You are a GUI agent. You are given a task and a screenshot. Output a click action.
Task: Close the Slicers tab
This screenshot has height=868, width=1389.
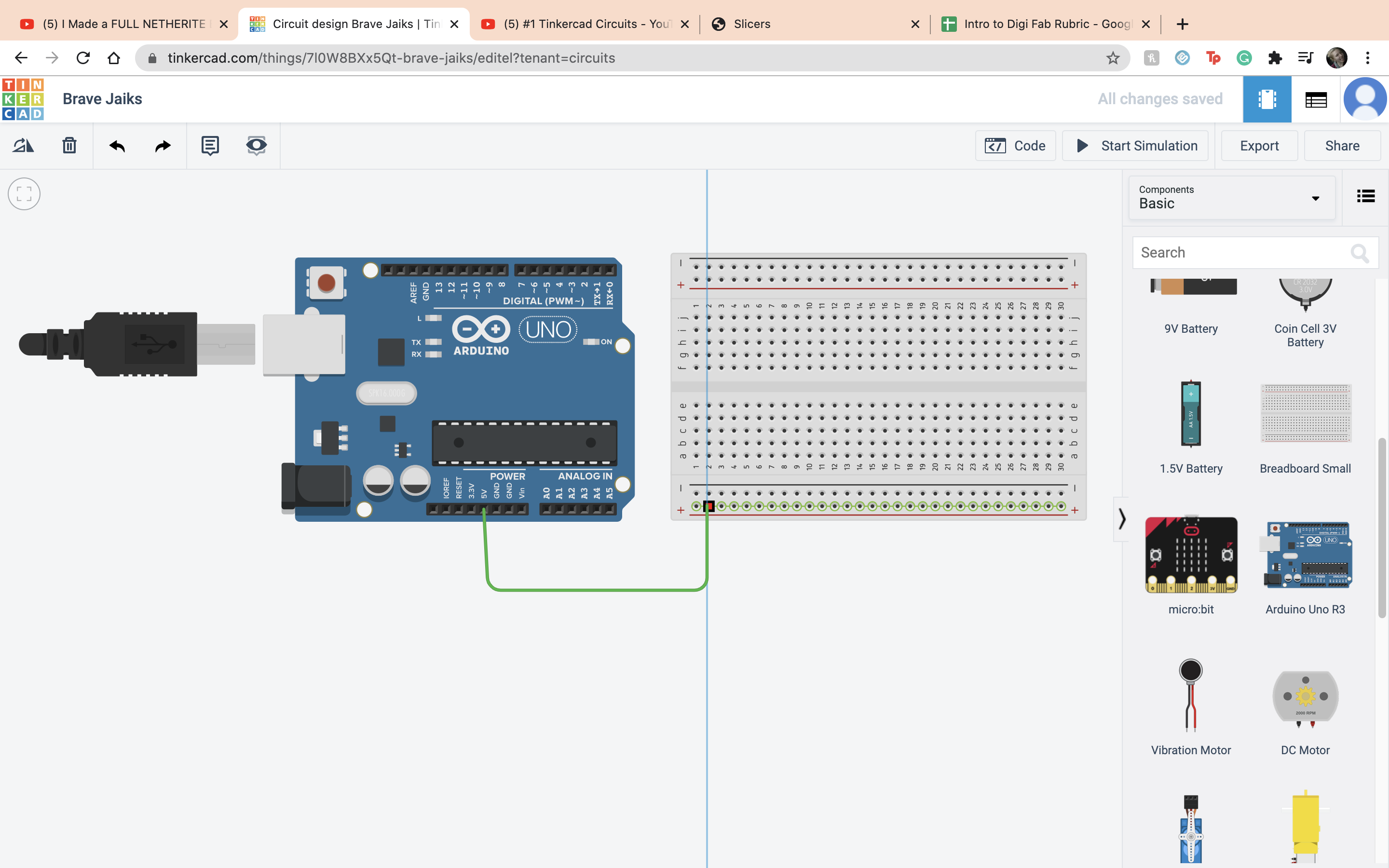tap(915, 24)
